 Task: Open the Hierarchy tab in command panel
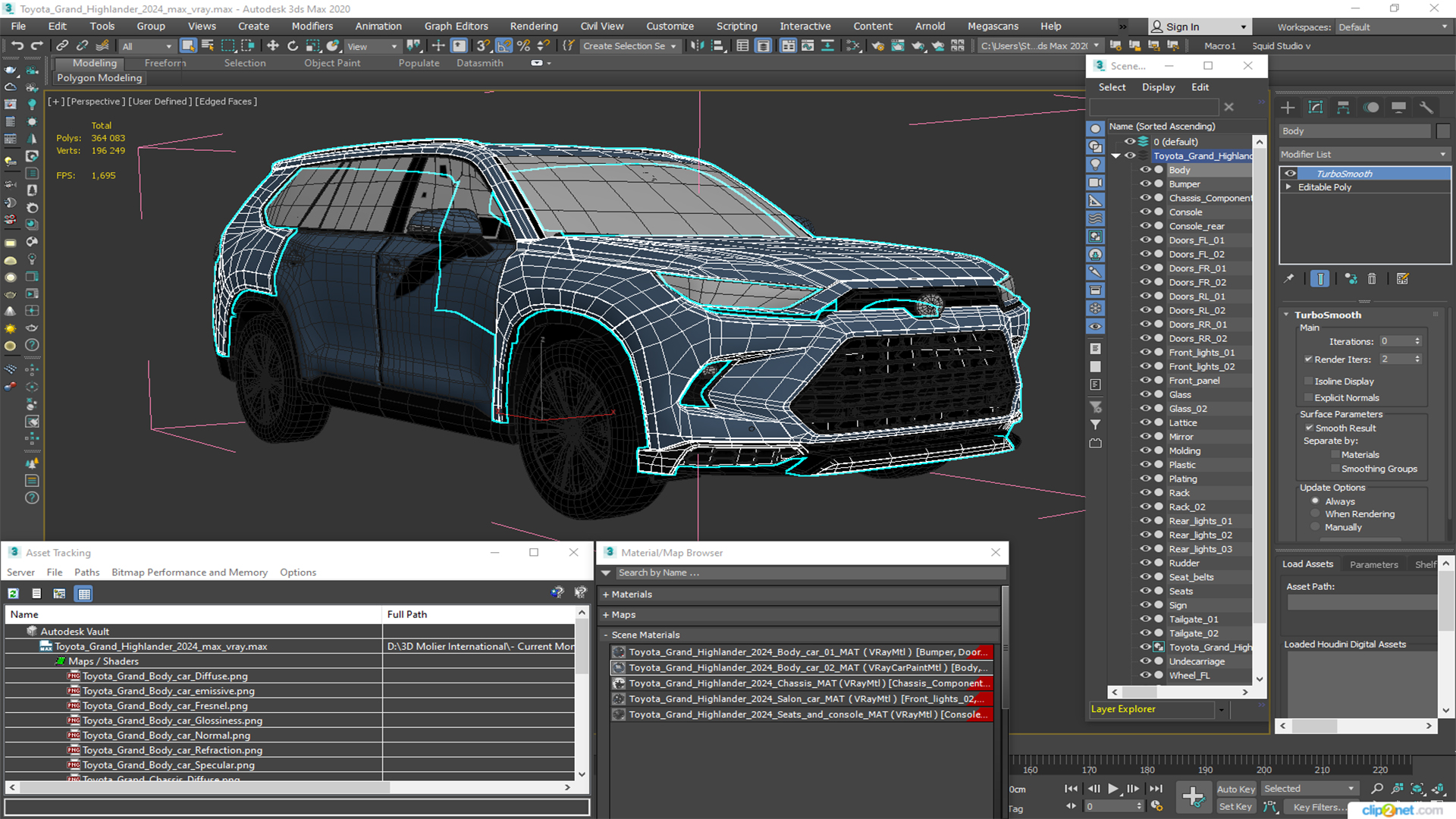coord(1343,108)
